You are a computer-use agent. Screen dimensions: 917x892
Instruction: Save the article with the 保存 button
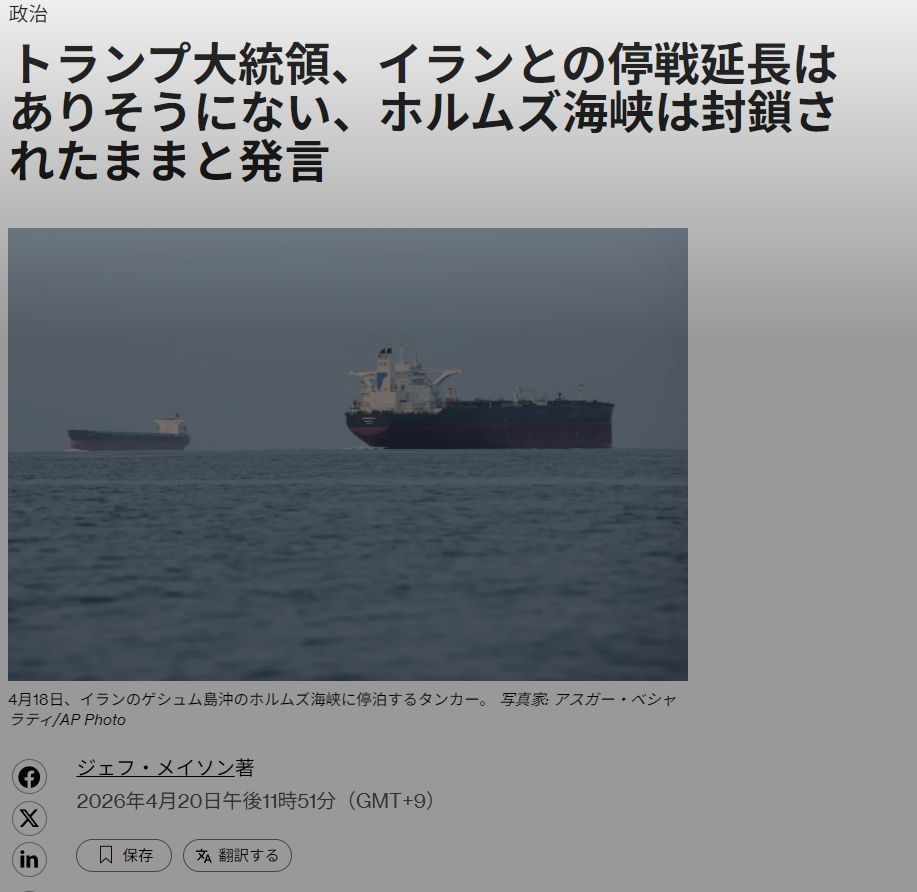[x=124, y=855]
